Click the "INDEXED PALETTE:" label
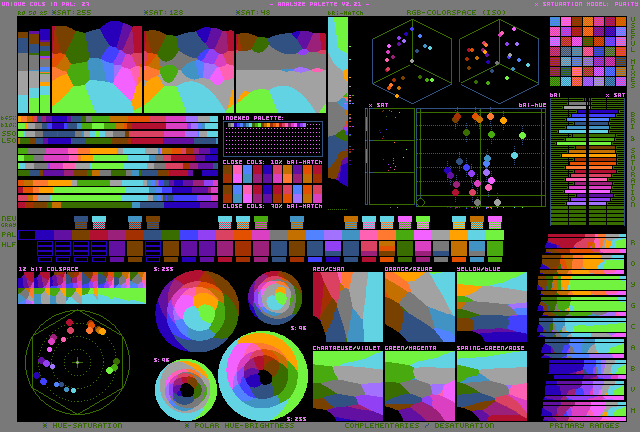 [x=253, y=118]
